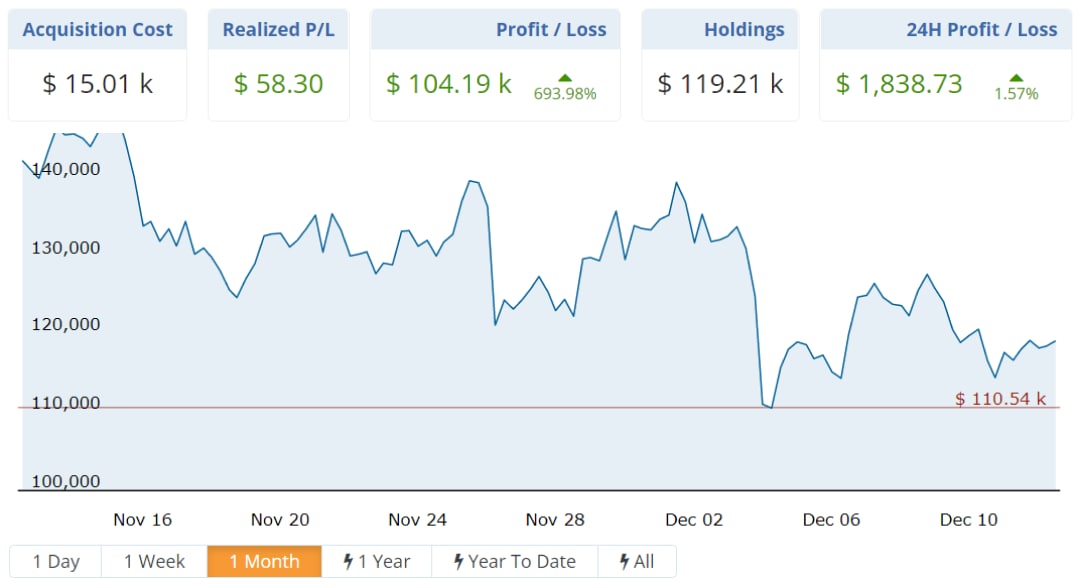Click the red $ 110.54 k line label
Image resolution: width=1080 pixels, height=588 pixels.
coord(1000,399)
